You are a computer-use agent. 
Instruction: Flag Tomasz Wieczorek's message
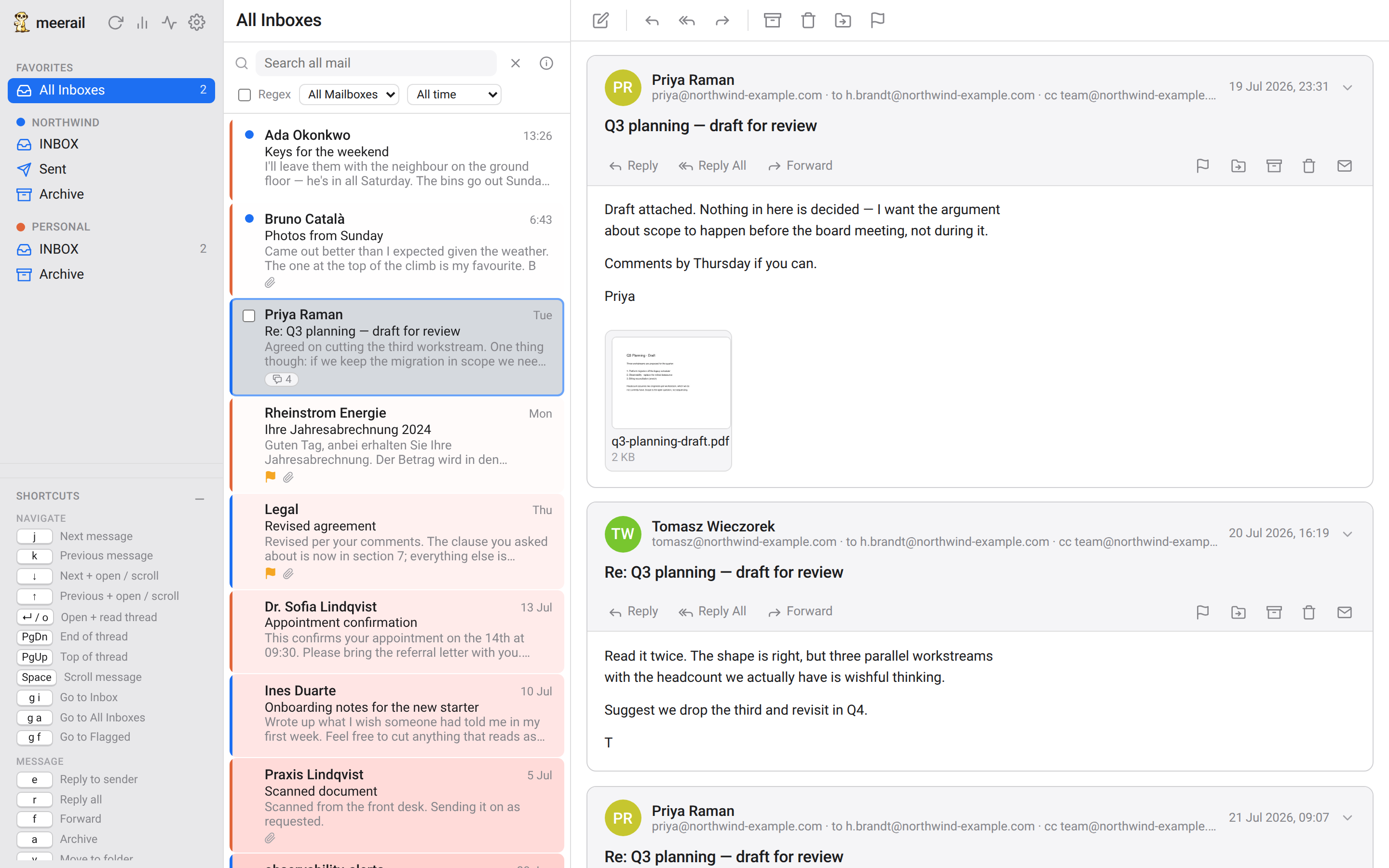1202,612
